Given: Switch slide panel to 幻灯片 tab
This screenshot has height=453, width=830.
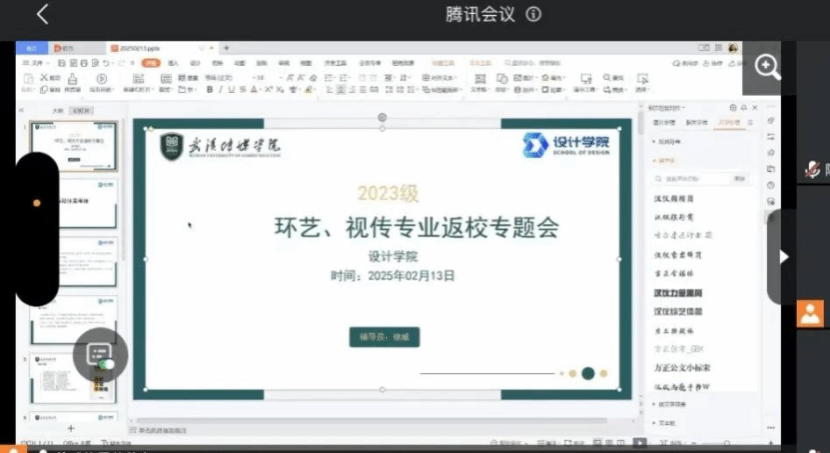Looking at the screenshot, I should pos(81,111).
